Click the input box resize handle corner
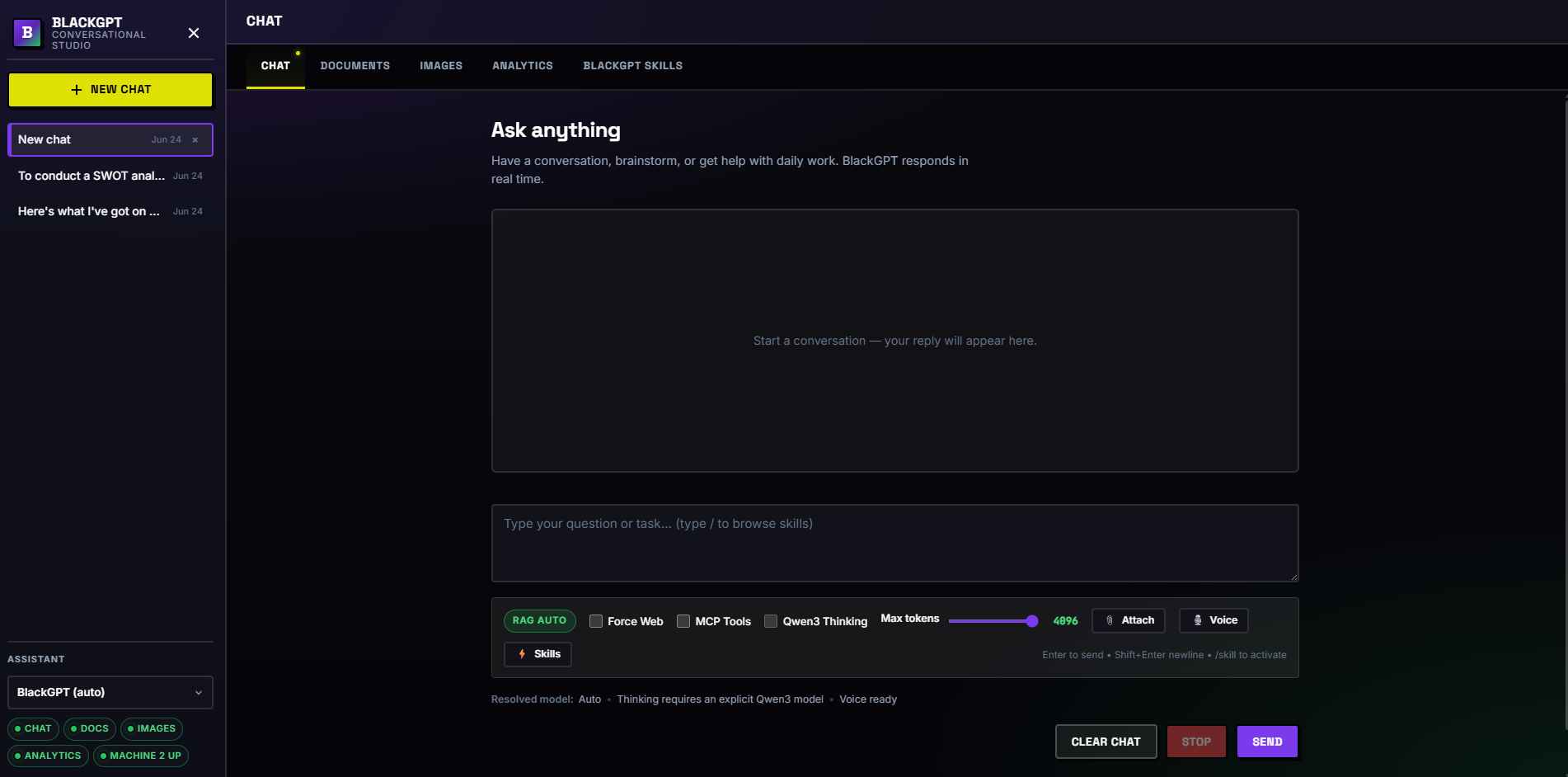 coord(1293,577)
